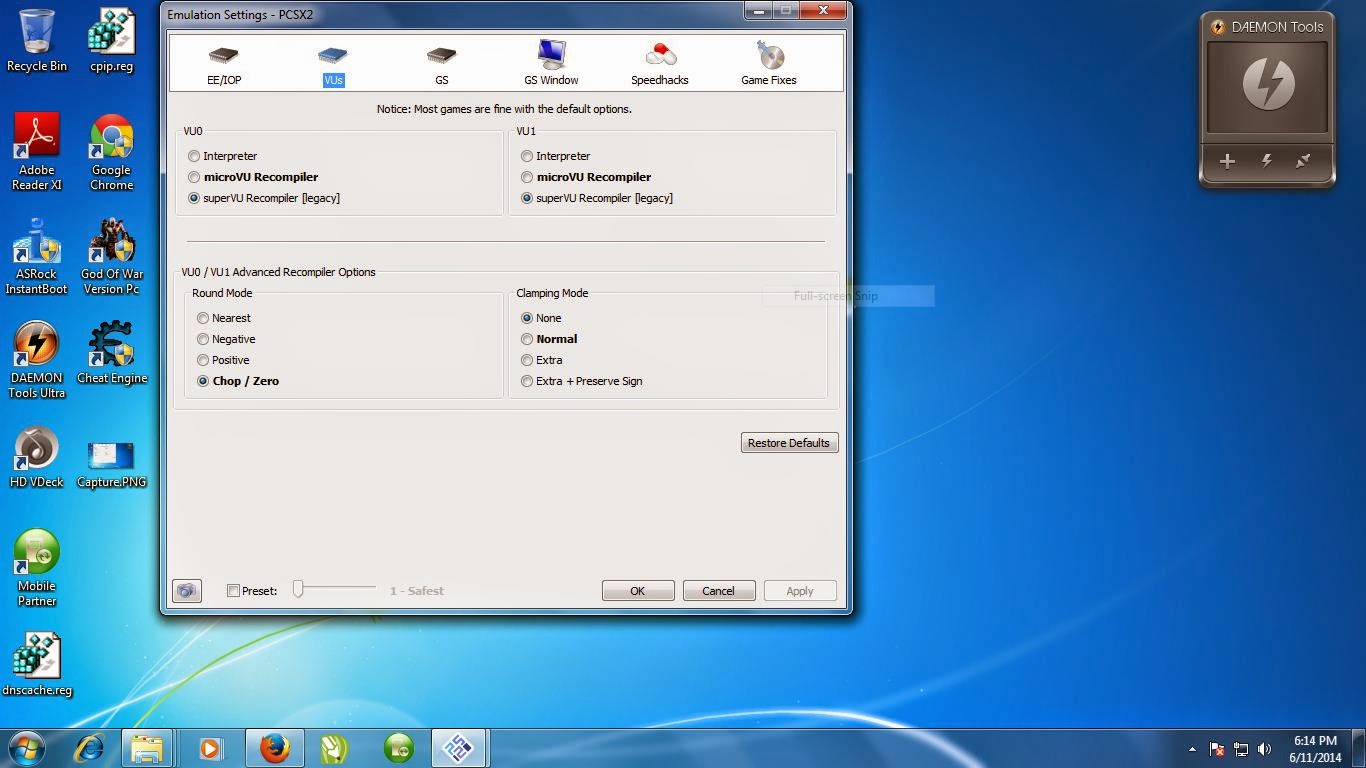Select the Recycle Bin desktop icon

tap(37, 40)
